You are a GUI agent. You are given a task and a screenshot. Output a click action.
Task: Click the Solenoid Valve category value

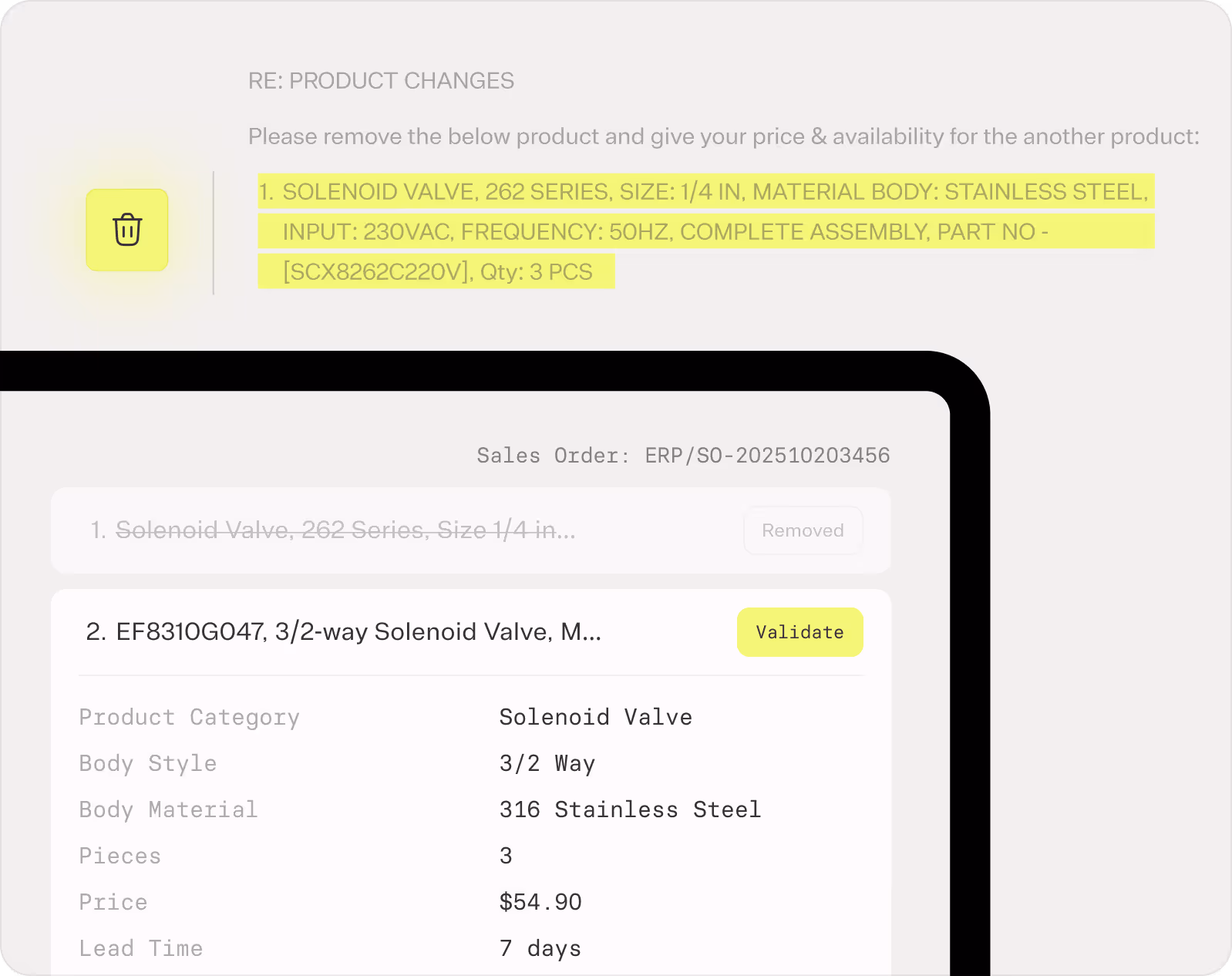point(596,717)
